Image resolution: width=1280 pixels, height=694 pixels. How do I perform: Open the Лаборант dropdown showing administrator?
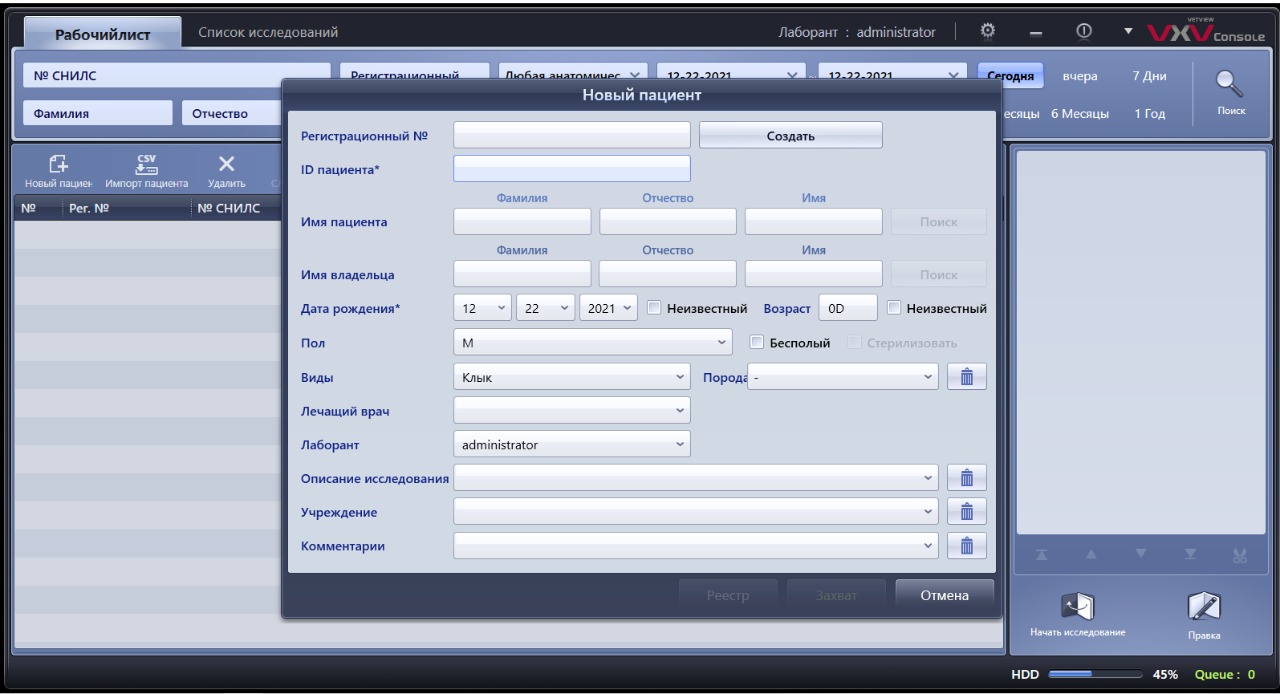point(571,444)
